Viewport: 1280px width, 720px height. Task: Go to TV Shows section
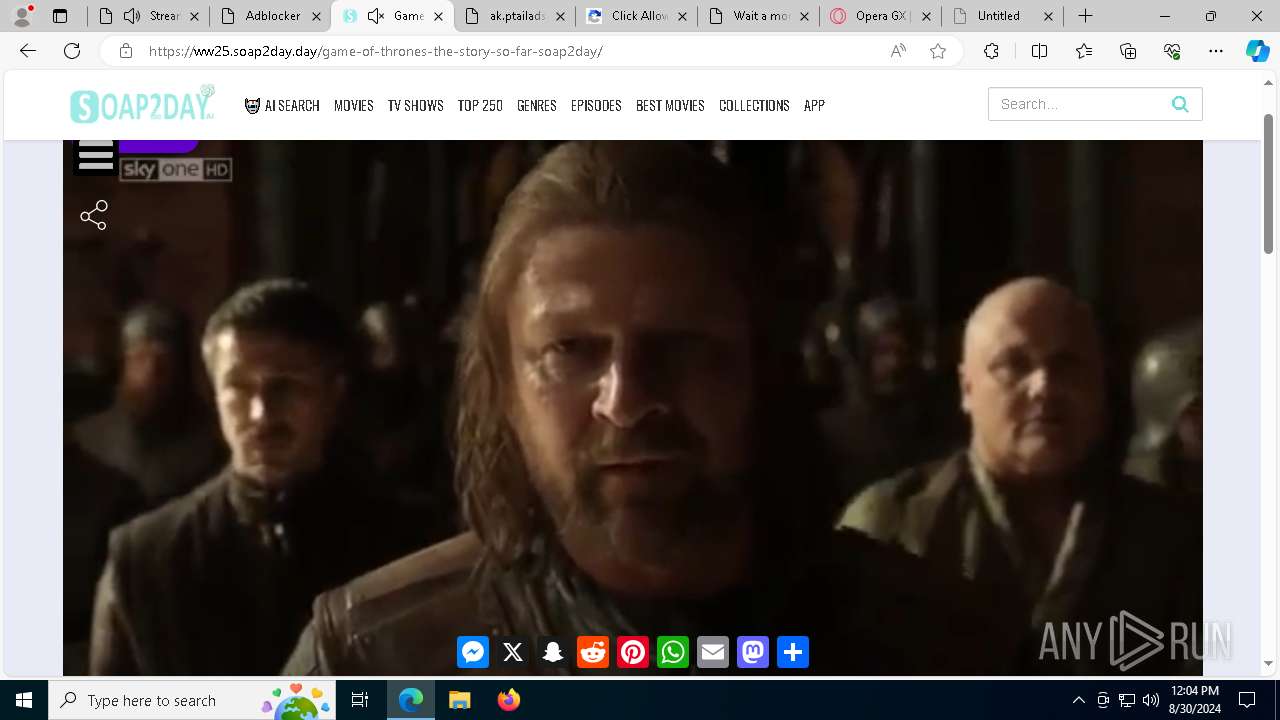click(x=416, y=105)
